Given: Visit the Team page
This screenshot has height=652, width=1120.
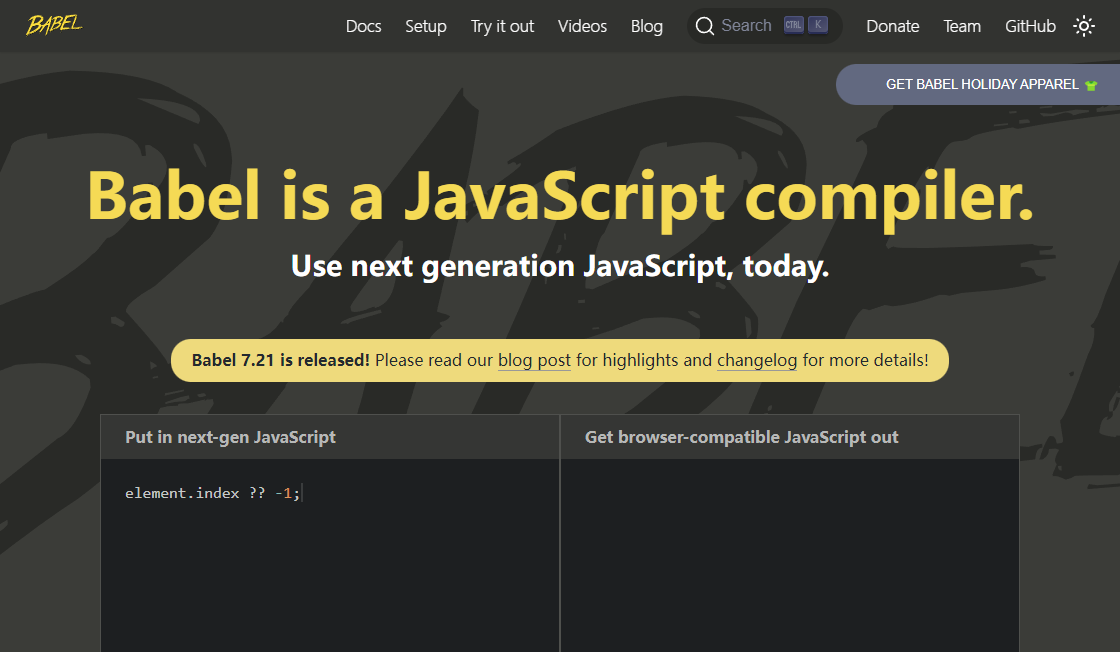Looking at the screenshot, I should pyautogui.click(x=962, y=26).
